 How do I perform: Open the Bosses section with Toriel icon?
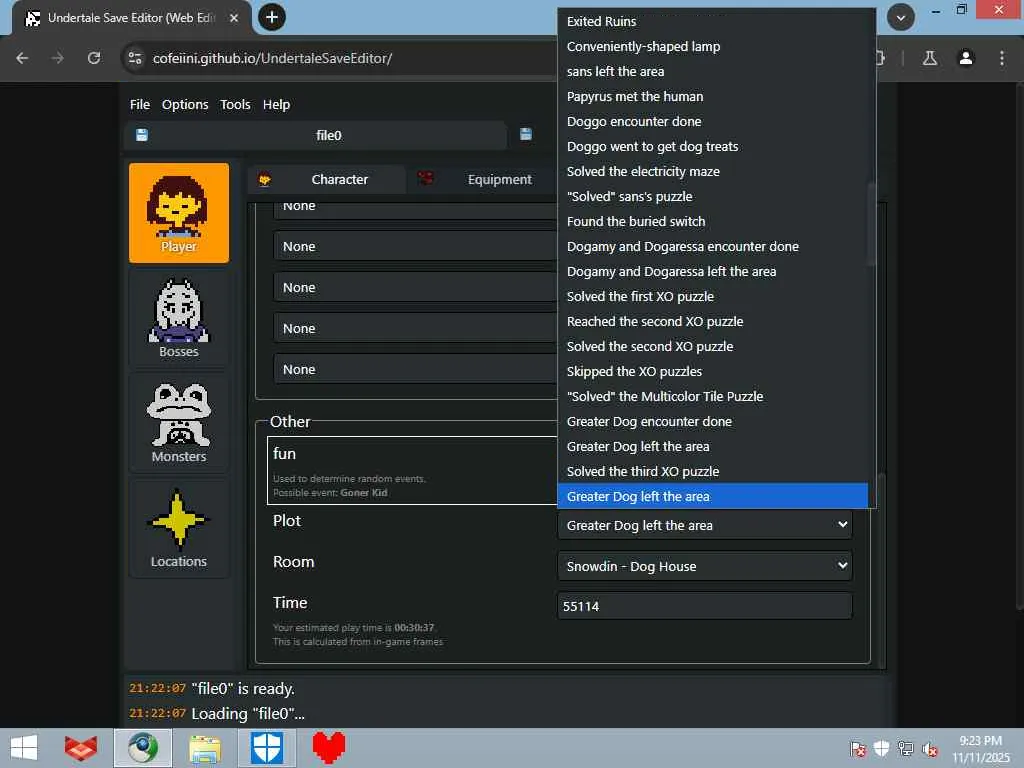pos(179,318)
